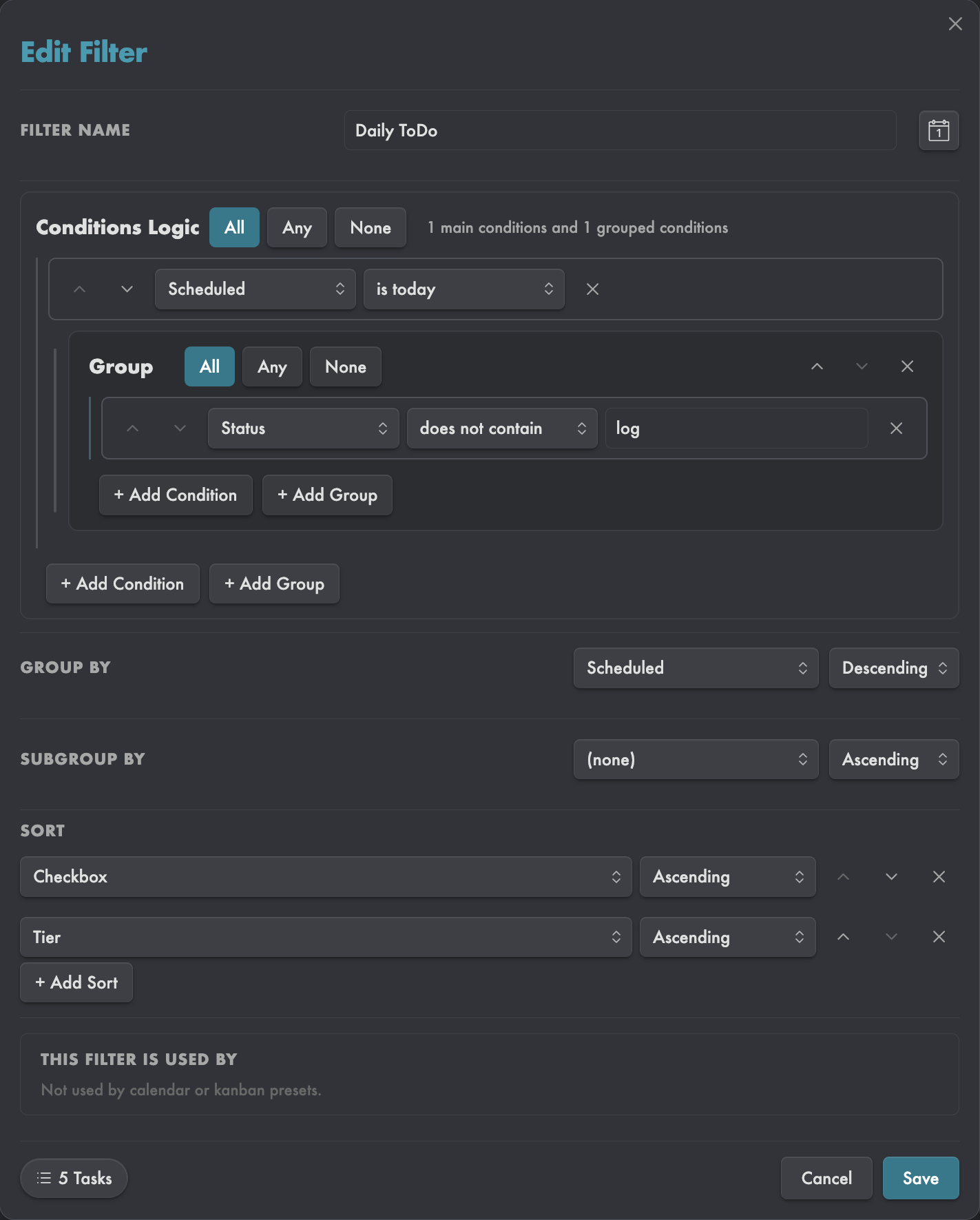Click the Add Sort button
Screen dimensions: 980x1220
[76, 983]
